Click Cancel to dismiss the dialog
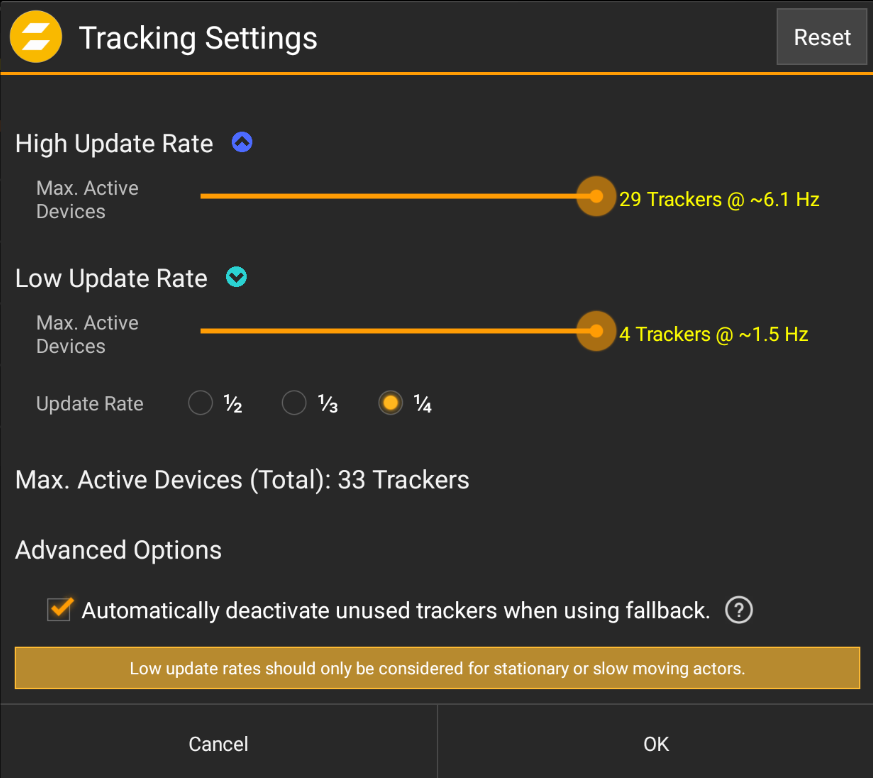The height and width of the screenshot is (778, 873). click(x=218, y=744)
